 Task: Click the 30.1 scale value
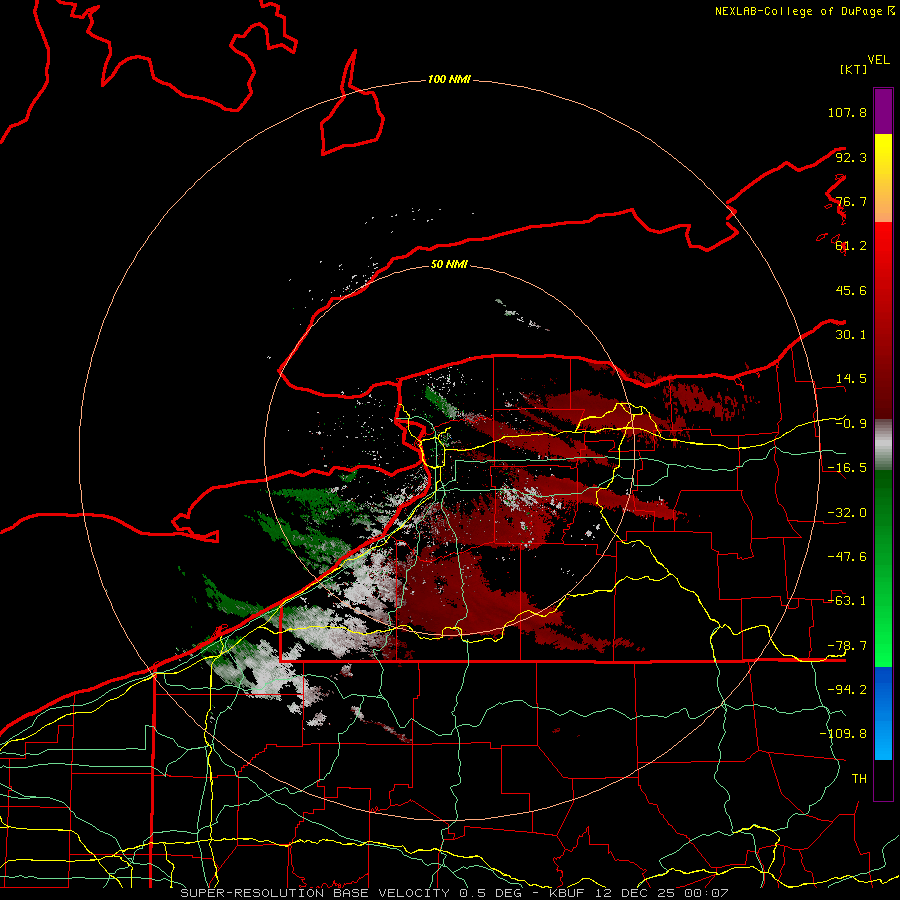(x=851, y=335)
